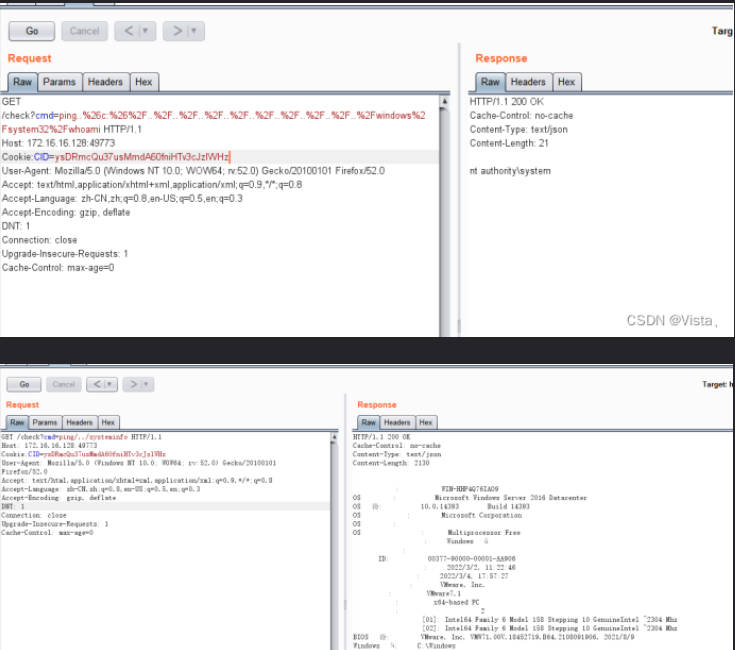Image resolution: width=735 pixels, height=650 pixels.
Task: Click product ID '00377-90000-00001-AA906' in lower response
Action: click(x=472, y=559)
